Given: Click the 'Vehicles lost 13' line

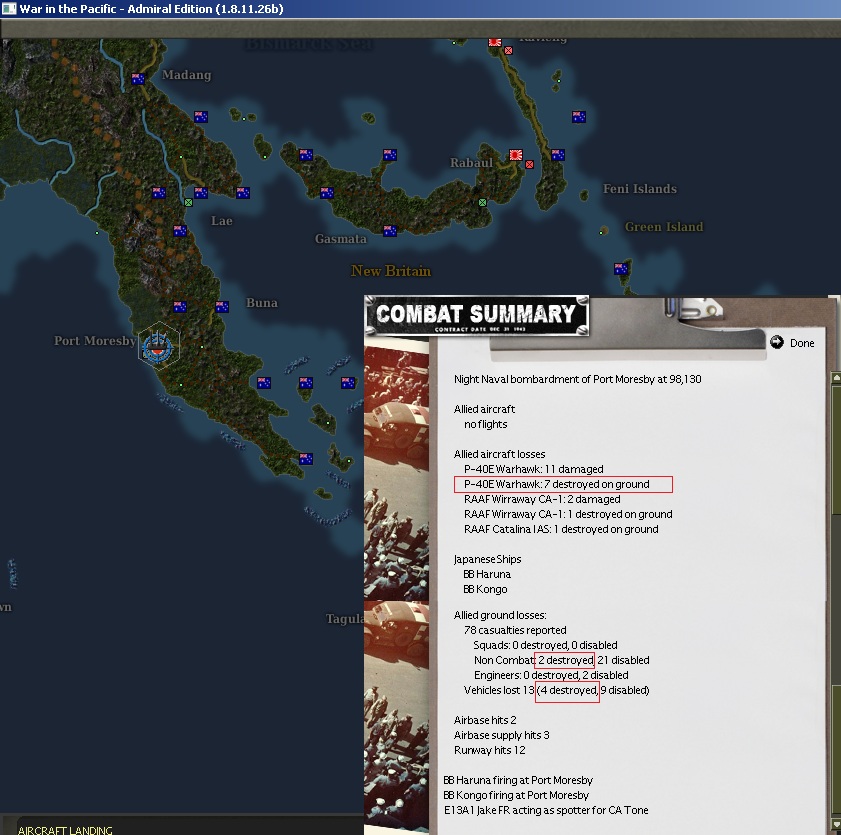Looking at the screenshot, I should tap(557, 690).
